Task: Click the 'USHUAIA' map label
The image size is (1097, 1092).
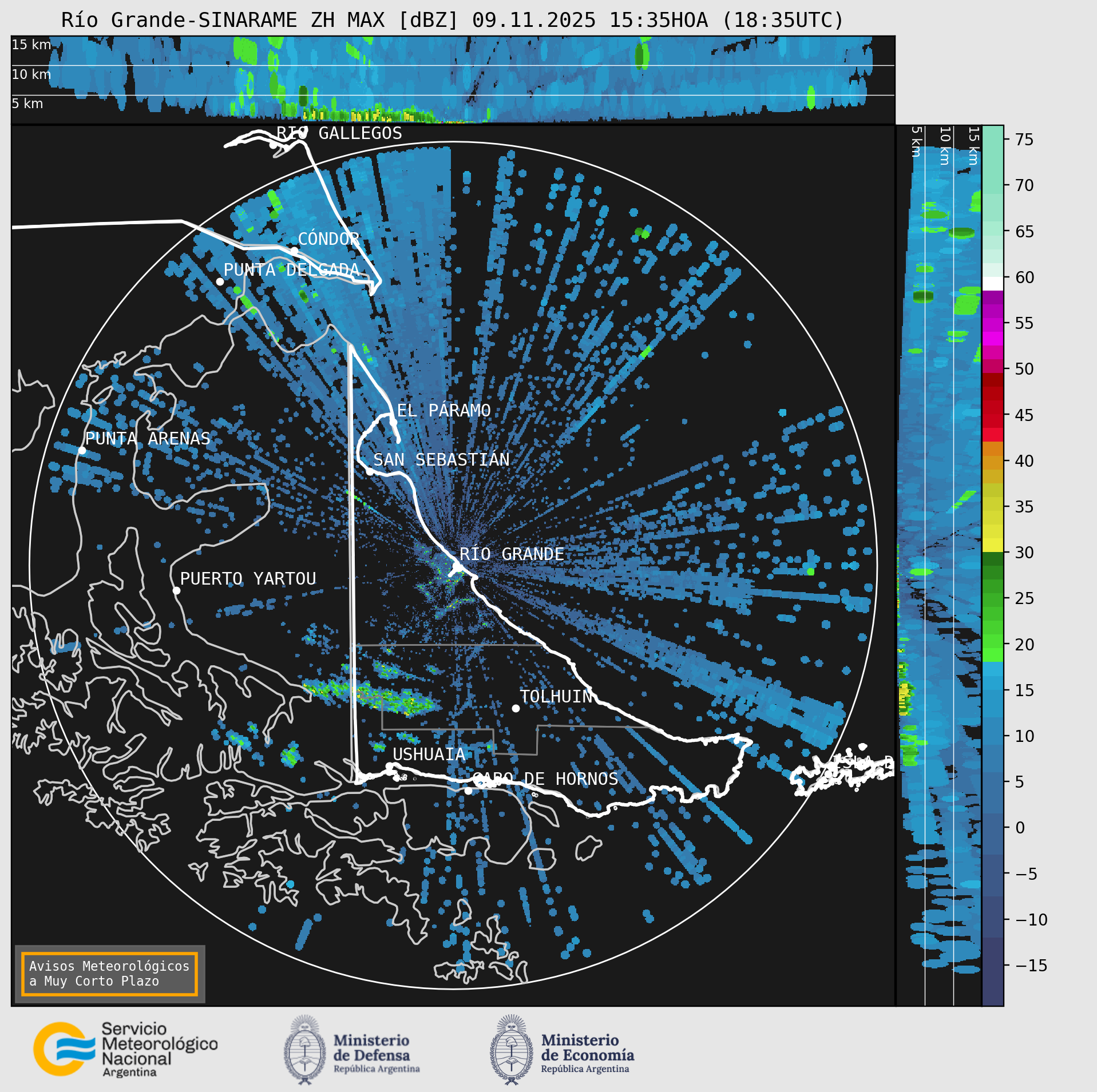Action: 429,755
